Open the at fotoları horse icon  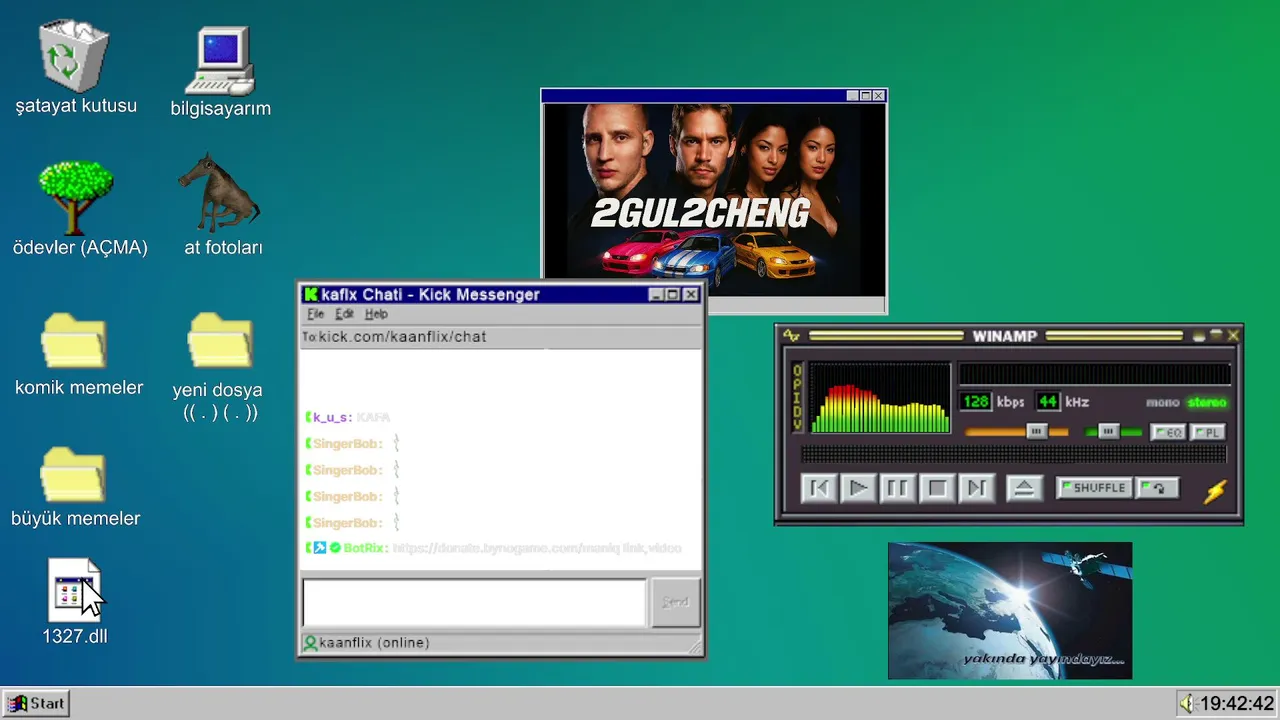(219, 192)
